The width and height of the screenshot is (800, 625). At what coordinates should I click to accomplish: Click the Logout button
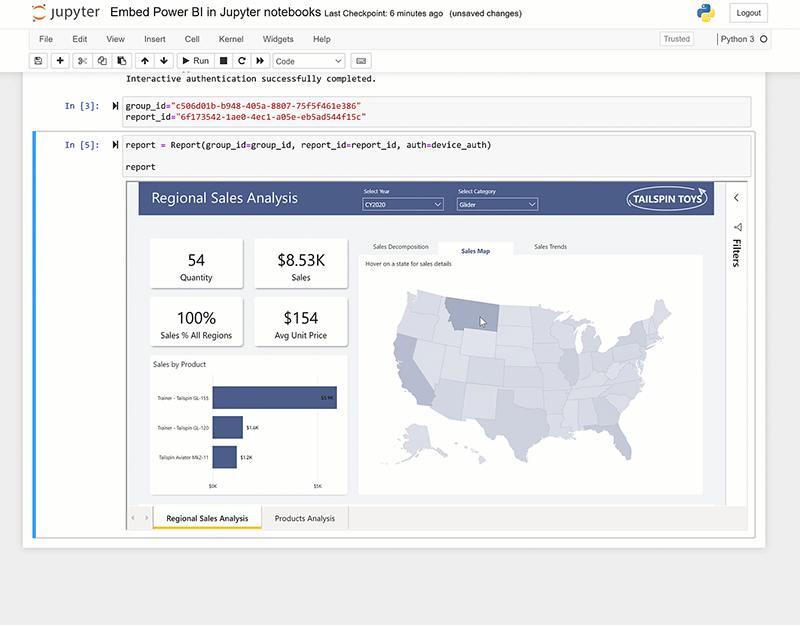[x=748, y=13]
